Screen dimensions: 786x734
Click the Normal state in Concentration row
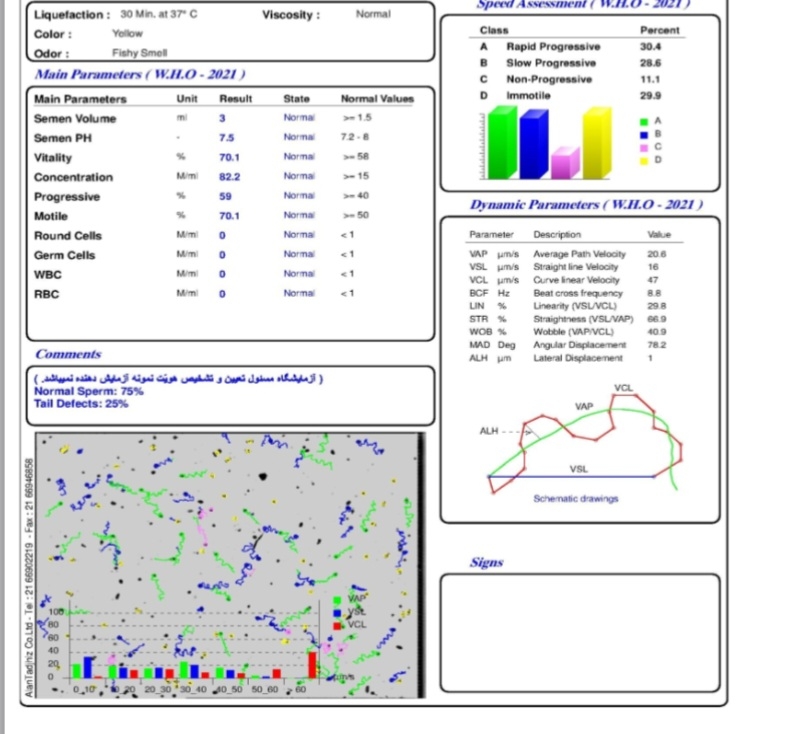pyautogui.click(x=299, y=176)
